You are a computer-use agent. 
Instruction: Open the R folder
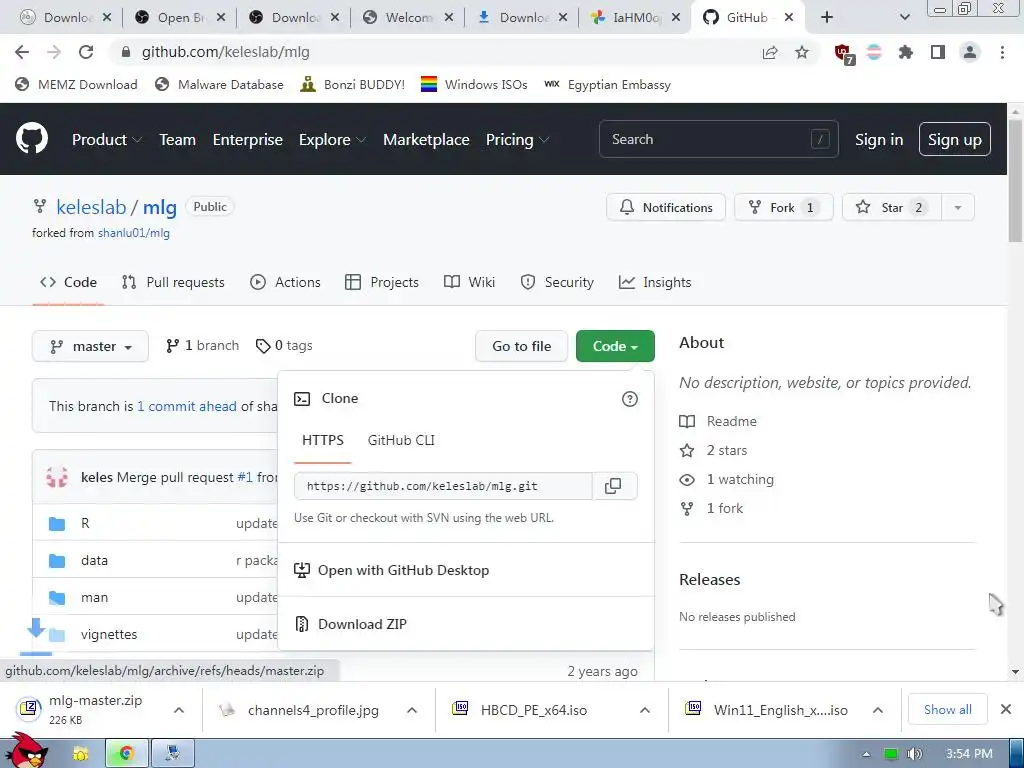85,523
